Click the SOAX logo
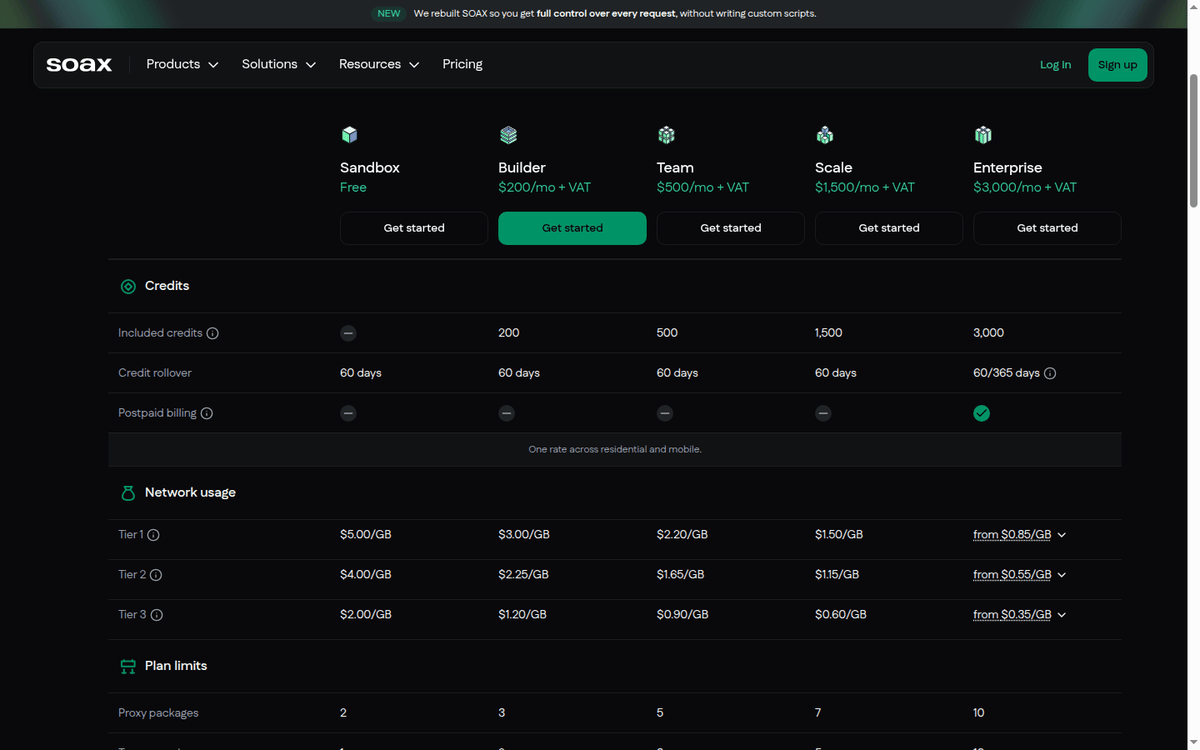This screenshot has height=750, width=1200. pos(79,65)
